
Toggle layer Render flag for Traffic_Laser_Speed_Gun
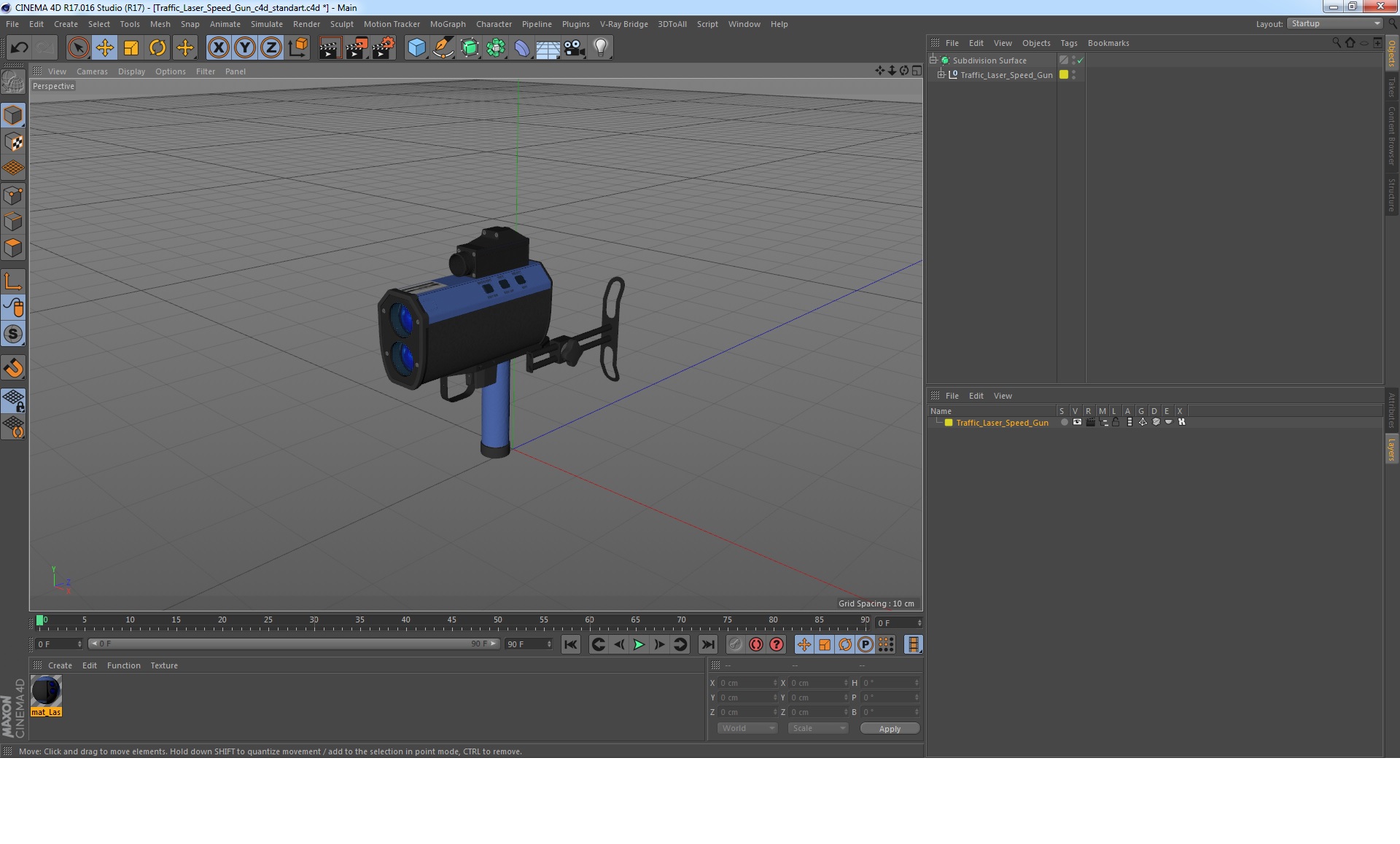point(1090,422)
